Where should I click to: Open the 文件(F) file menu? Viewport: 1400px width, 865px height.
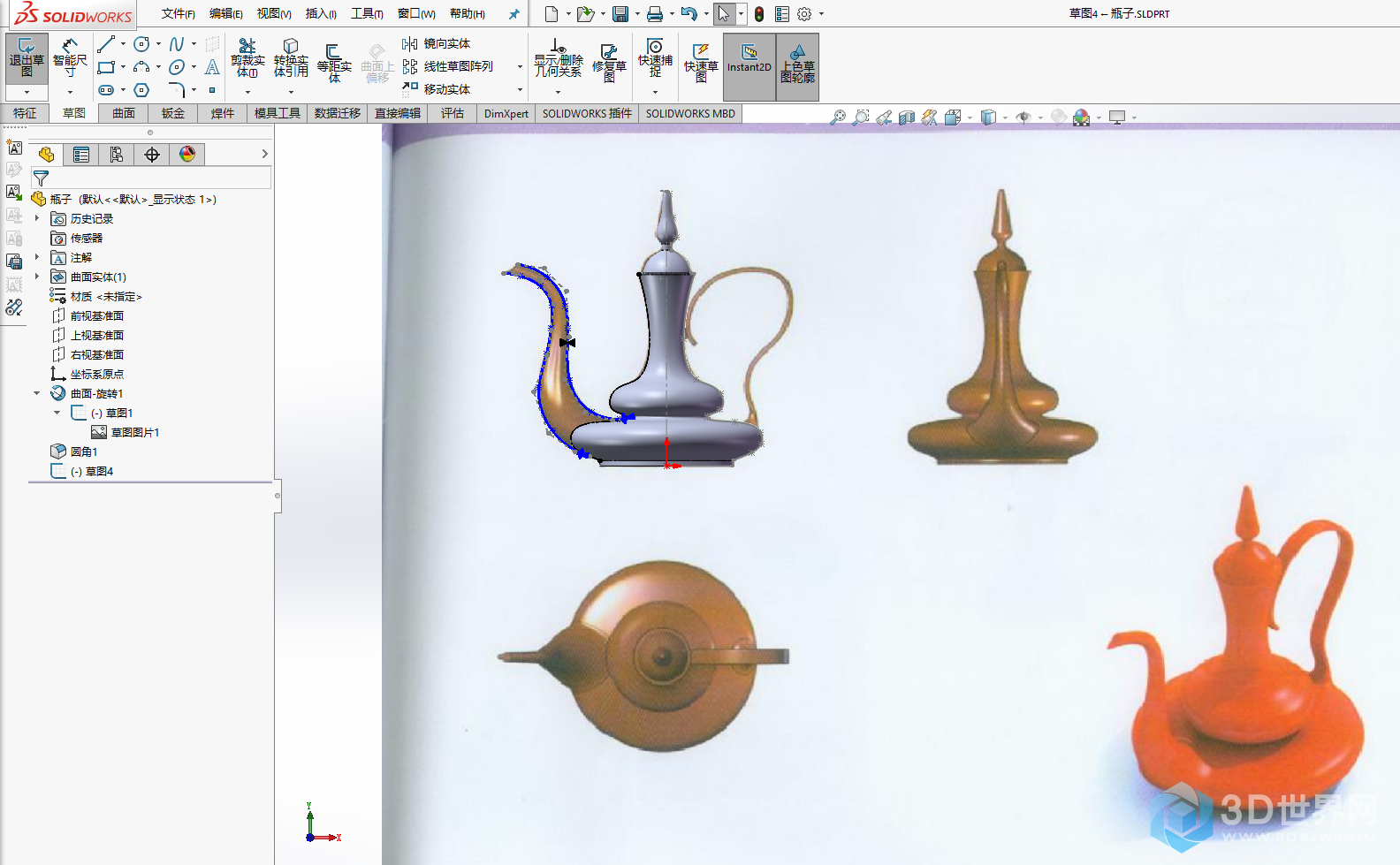click(179, 13)
